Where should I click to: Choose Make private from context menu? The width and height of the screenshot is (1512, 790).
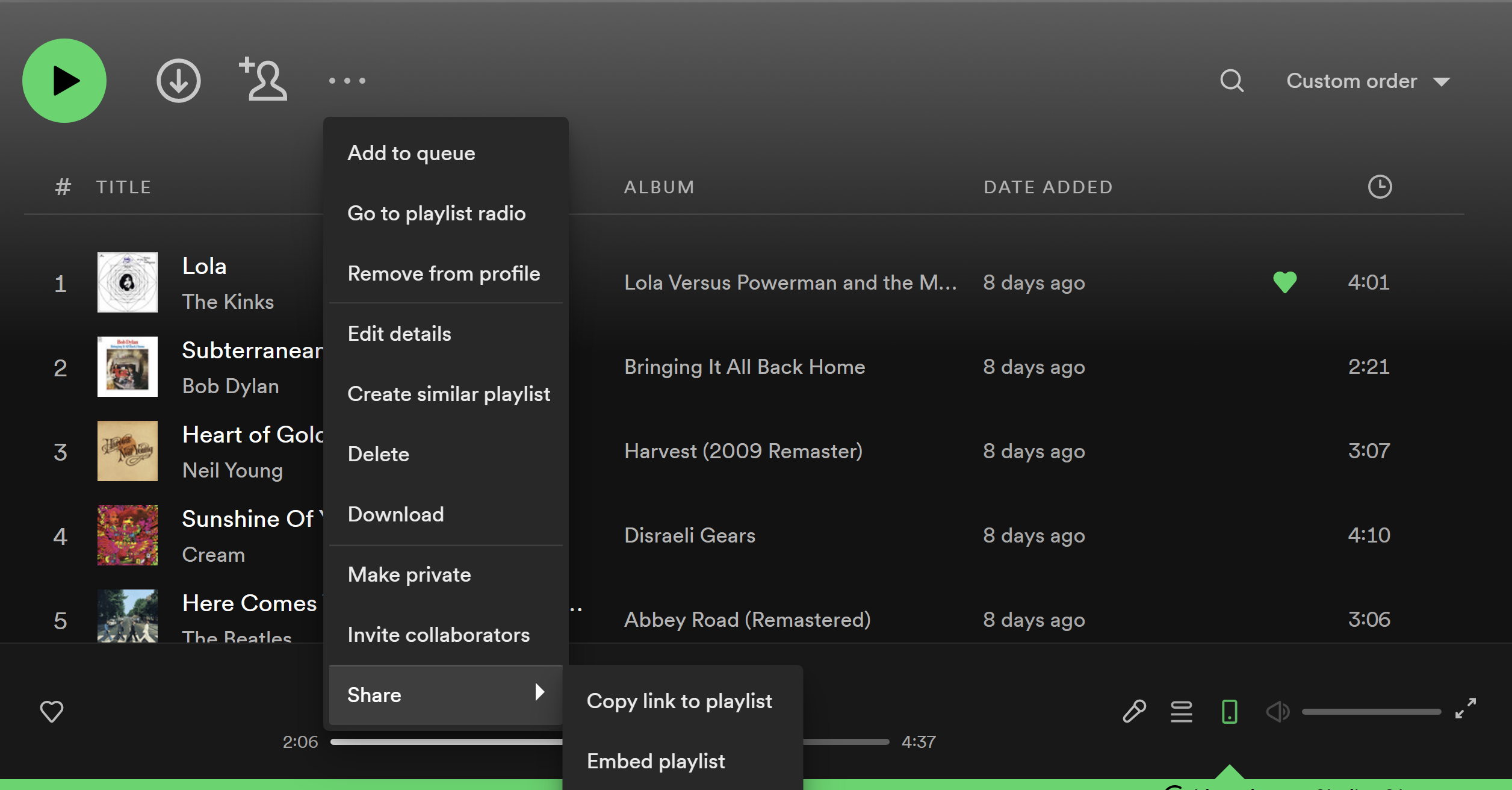(409, 574)
